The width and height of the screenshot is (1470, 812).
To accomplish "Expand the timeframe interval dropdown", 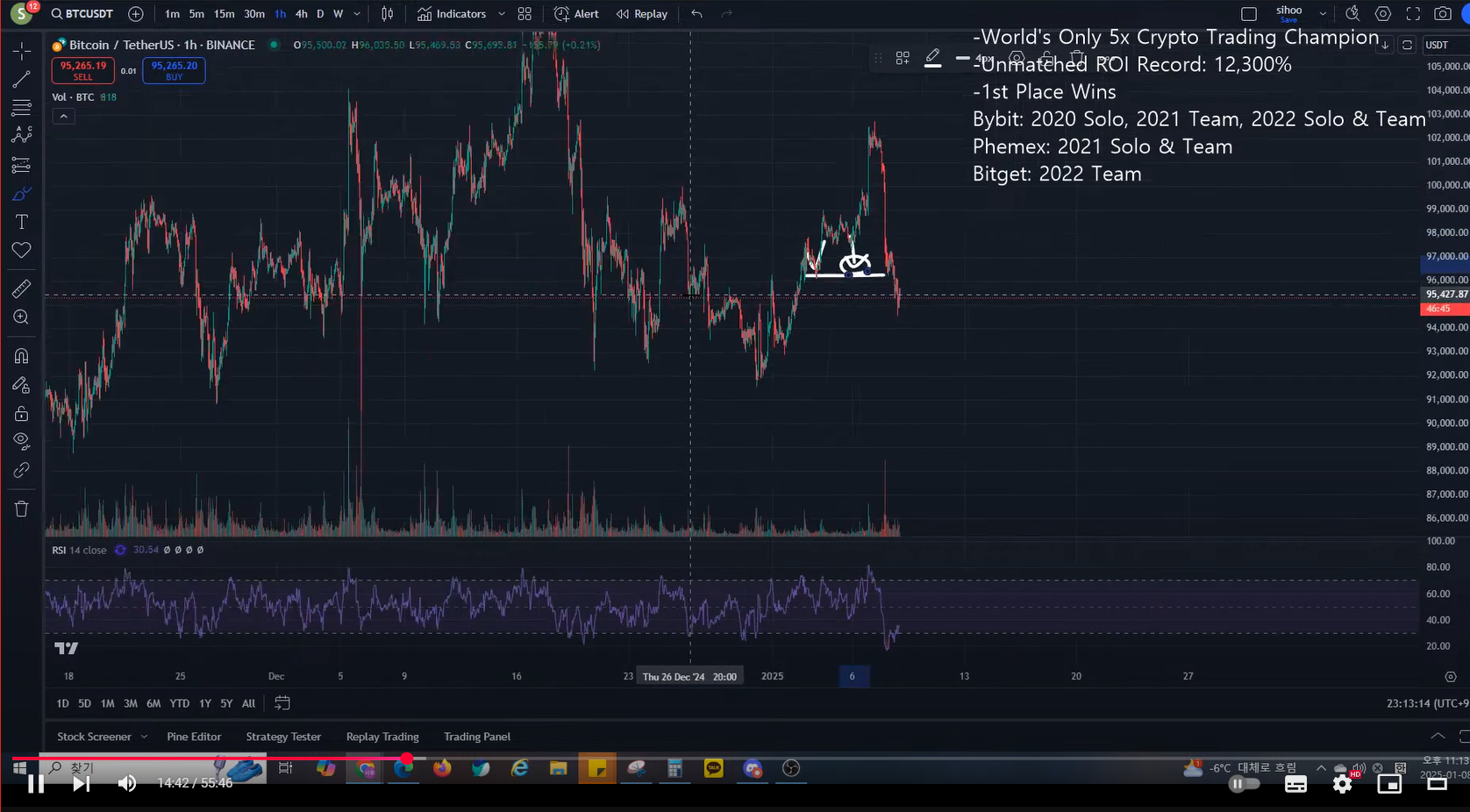I will [357, 14].
